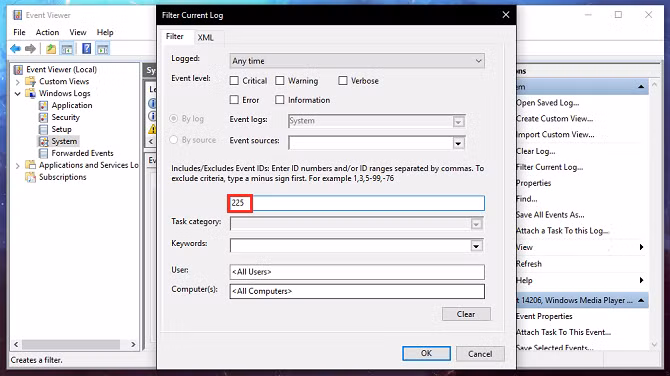Image resolution: width=670 pixels, height=376 pixels.
Task: Switch to the XML tab
Action: point(206,38)
